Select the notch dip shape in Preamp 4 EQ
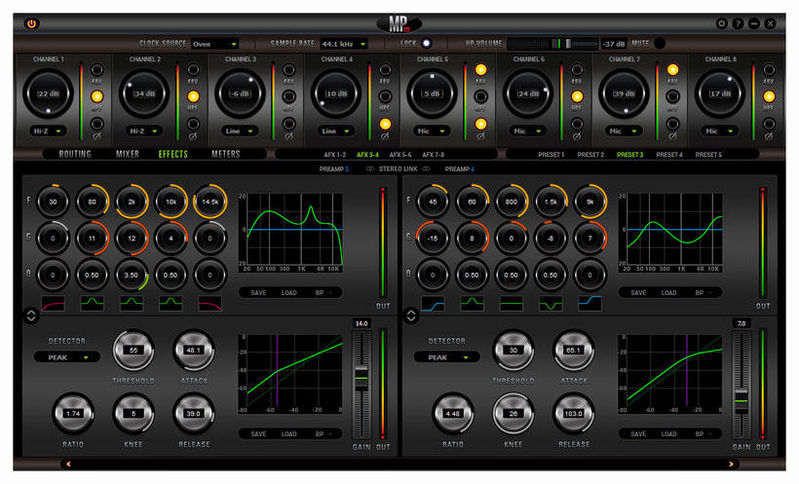Viewport: 799px width, 484px height. (x=550, y=304)
